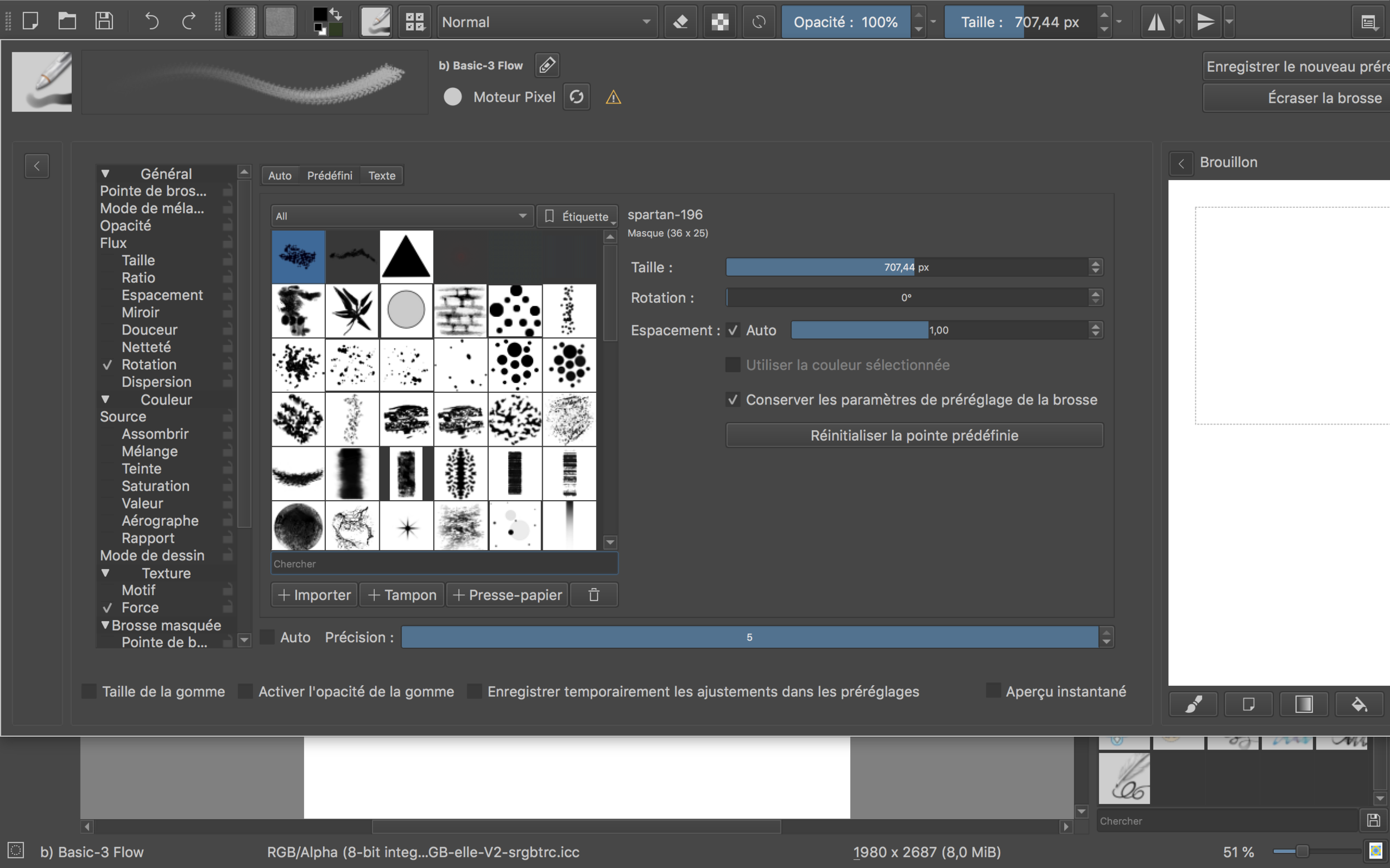The height and width of the screenshot is (868, 1390).
Task: Click the horizontal mirror tool icon
Action: [x=1156, y=22]
